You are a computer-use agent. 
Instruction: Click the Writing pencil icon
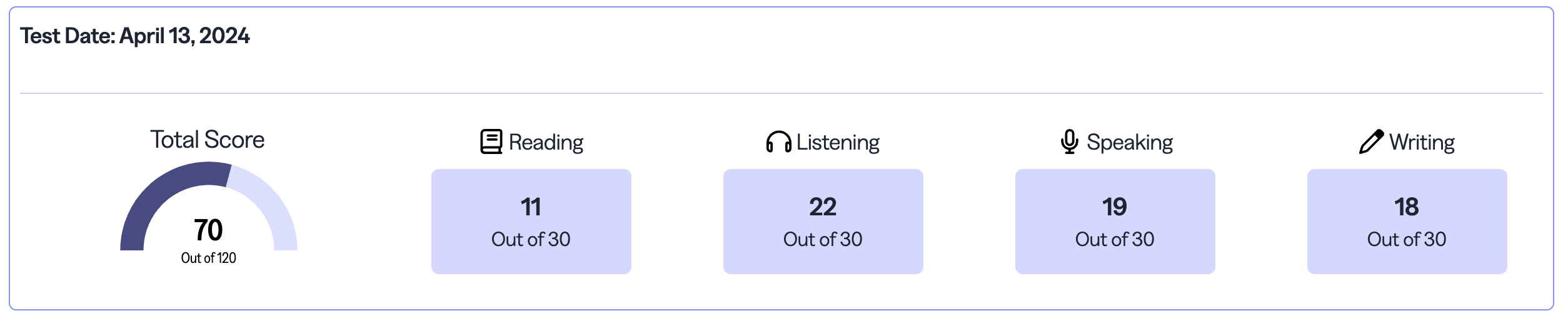[1371, 141]
